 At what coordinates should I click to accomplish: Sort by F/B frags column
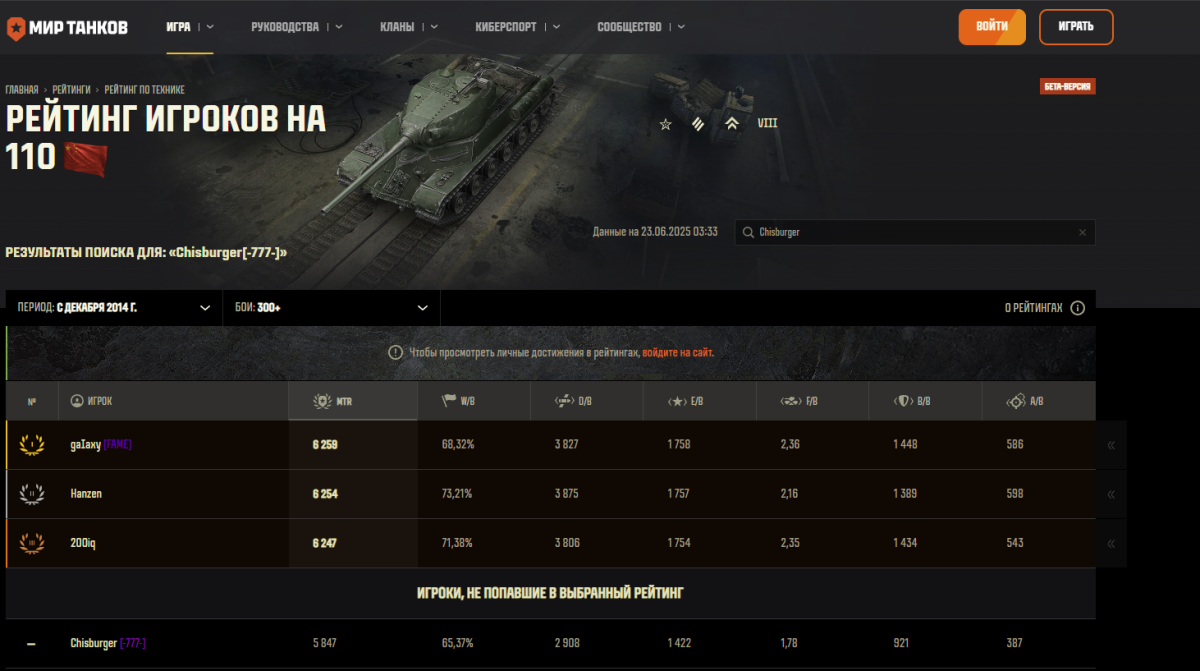(x=813, y=401)
